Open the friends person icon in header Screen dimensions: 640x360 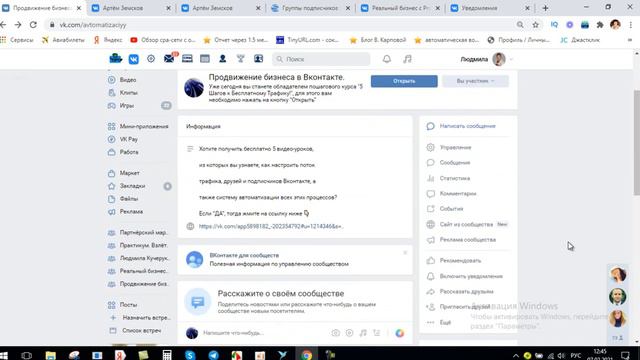(222, 59)
